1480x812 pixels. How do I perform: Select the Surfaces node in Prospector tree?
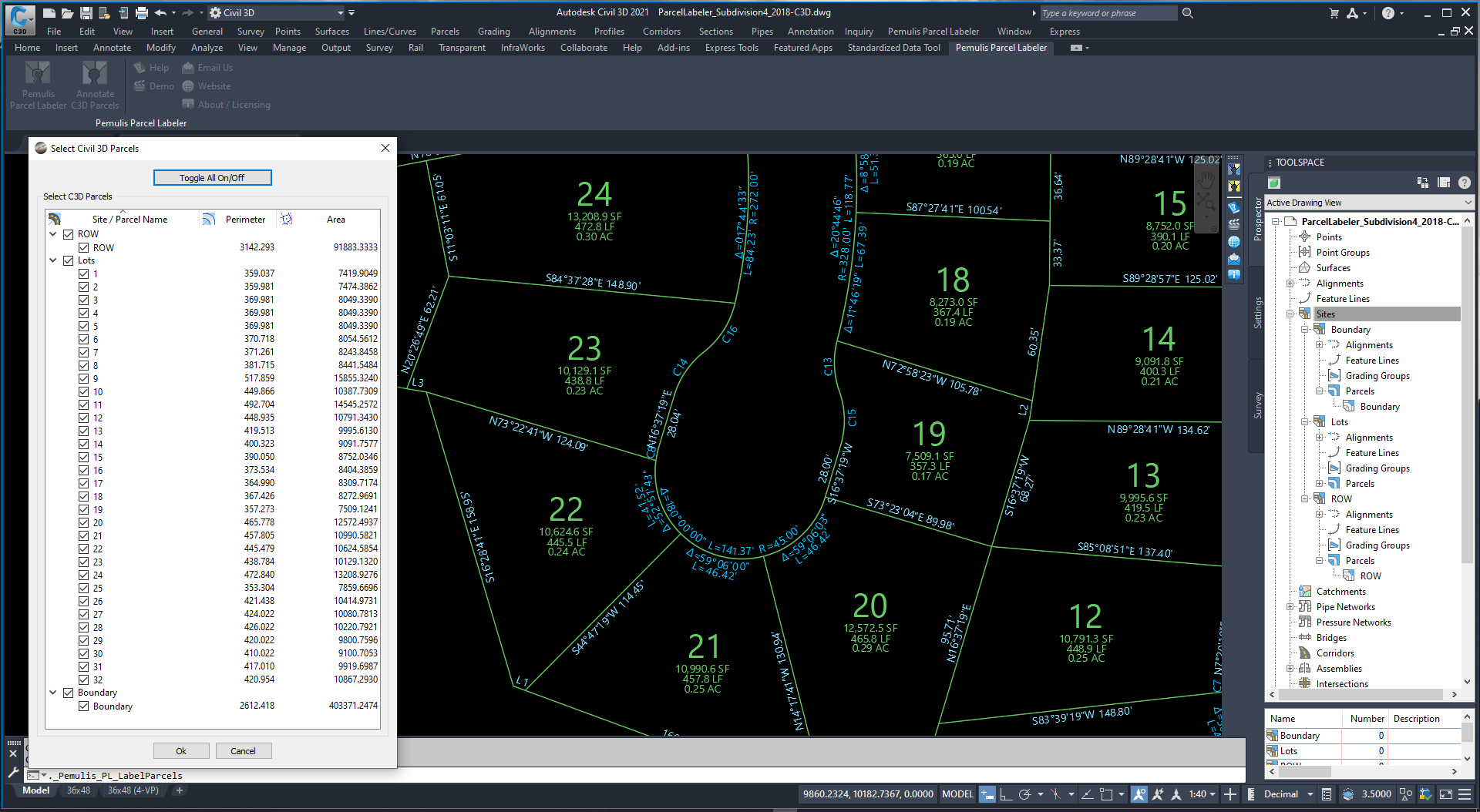[x=1333, y=268]
